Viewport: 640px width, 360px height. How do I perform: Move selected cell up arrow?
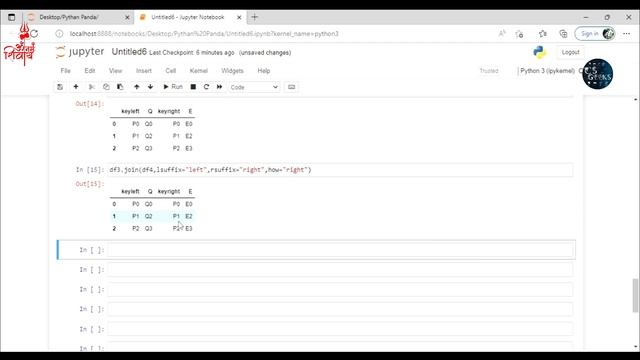137,87
